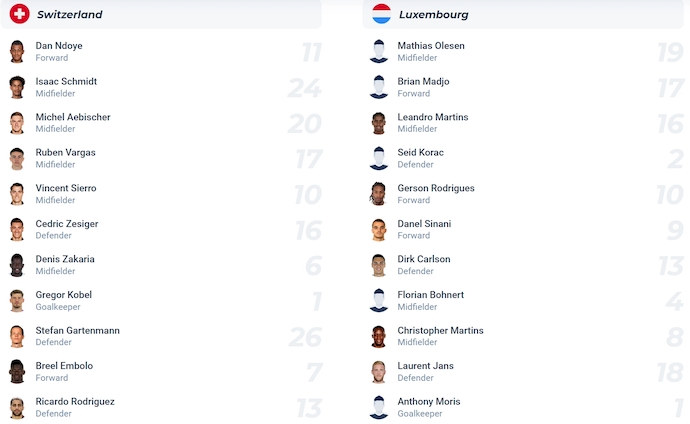Click Gerson Rodrigues' player photo
This screenshot has width=690, height=424.
(x=378, y=194)
